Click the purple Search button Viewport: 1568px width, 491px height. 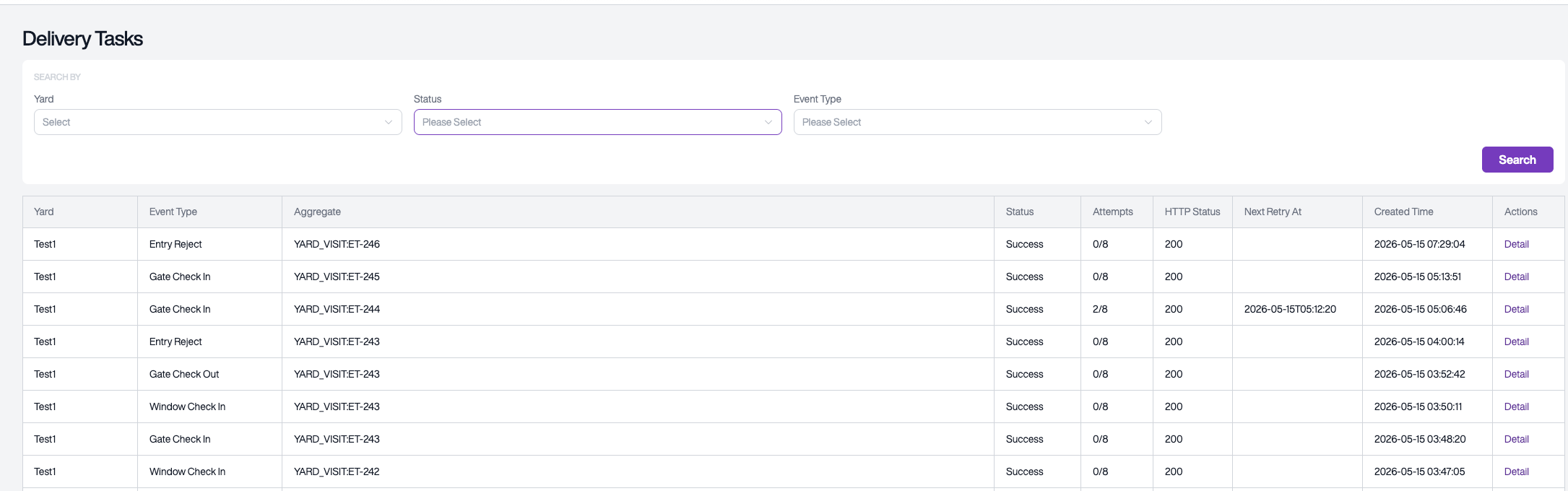click(x=1517, y=160)
